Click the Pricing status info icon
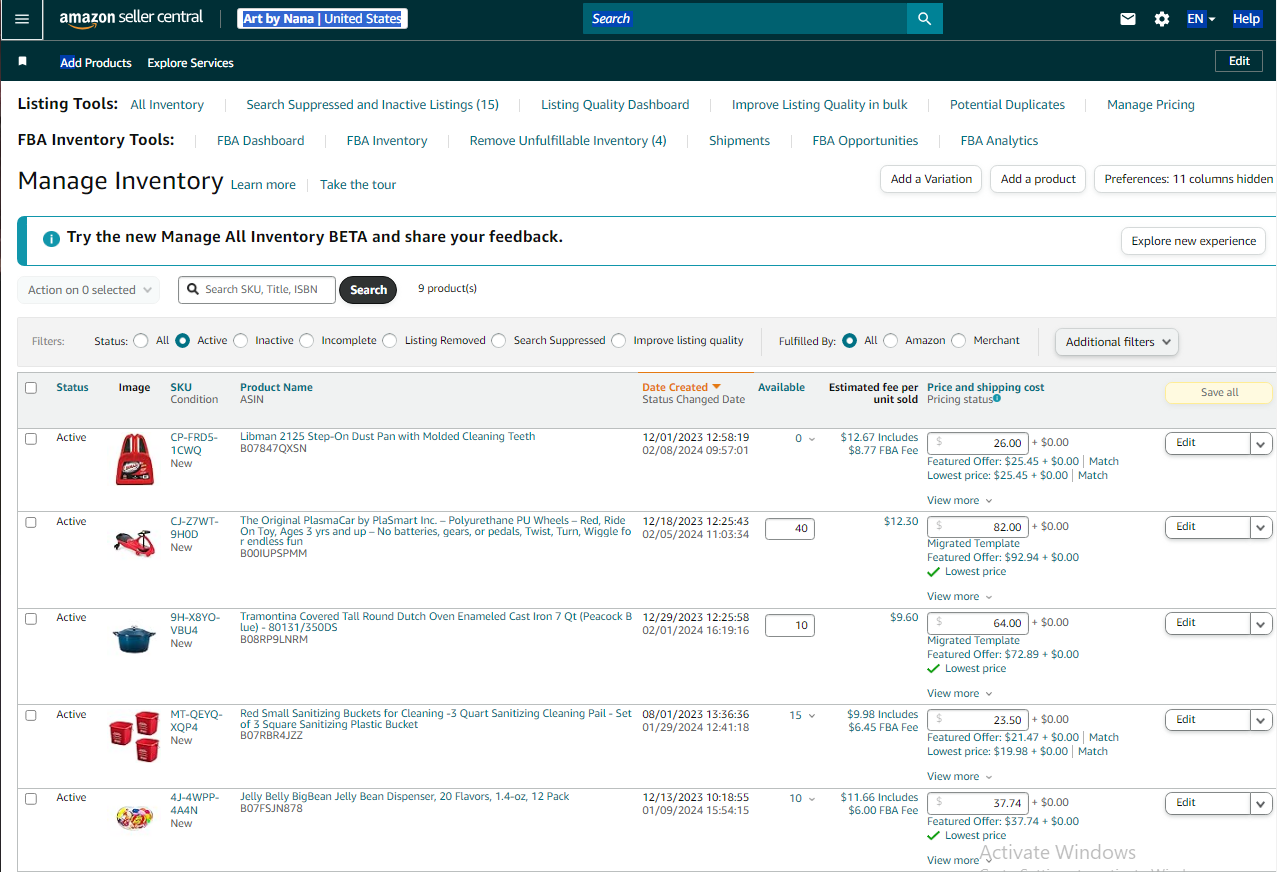 click(997, 398)
